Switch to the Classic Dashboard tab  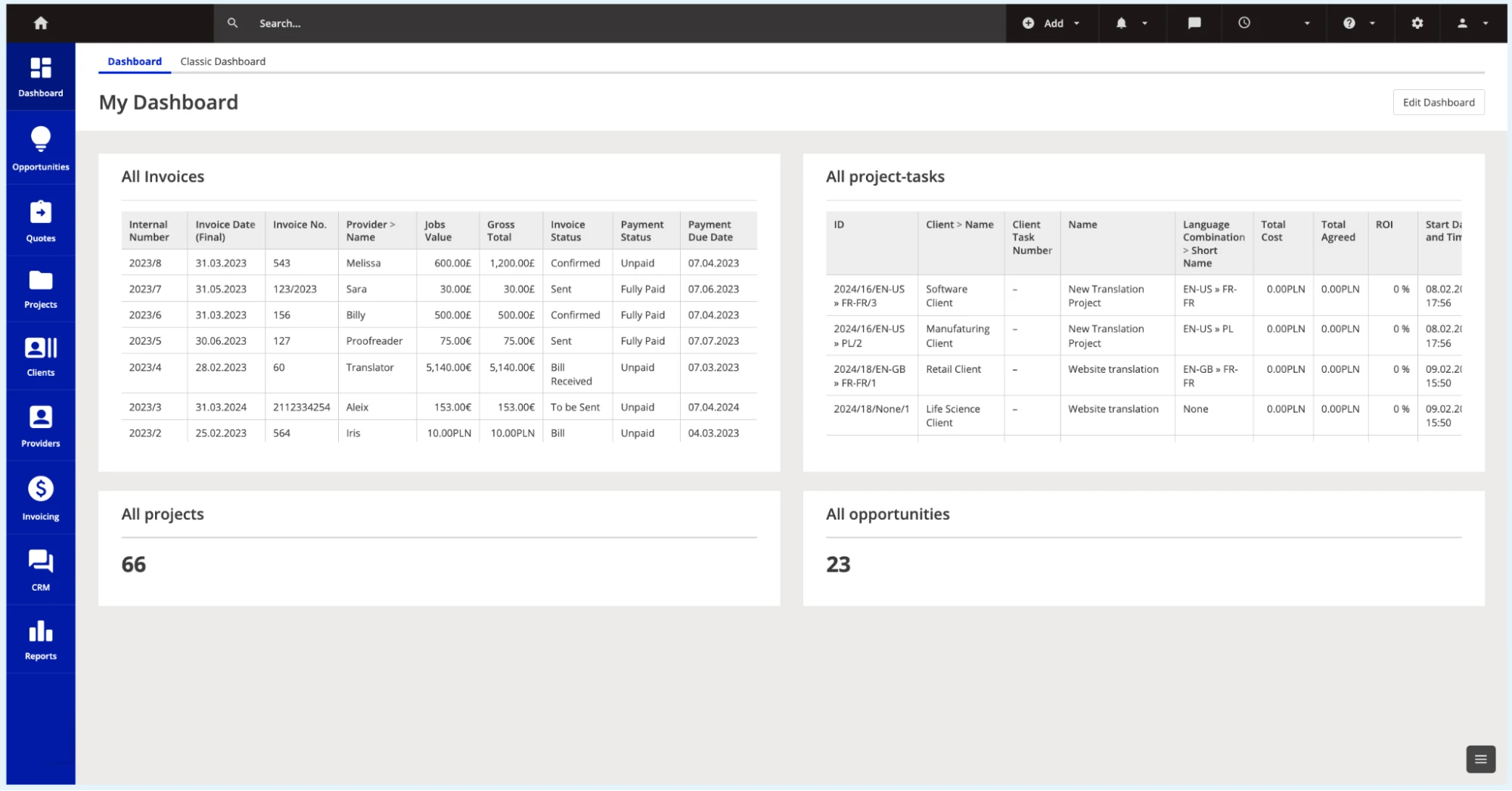[x=222, y=61]
